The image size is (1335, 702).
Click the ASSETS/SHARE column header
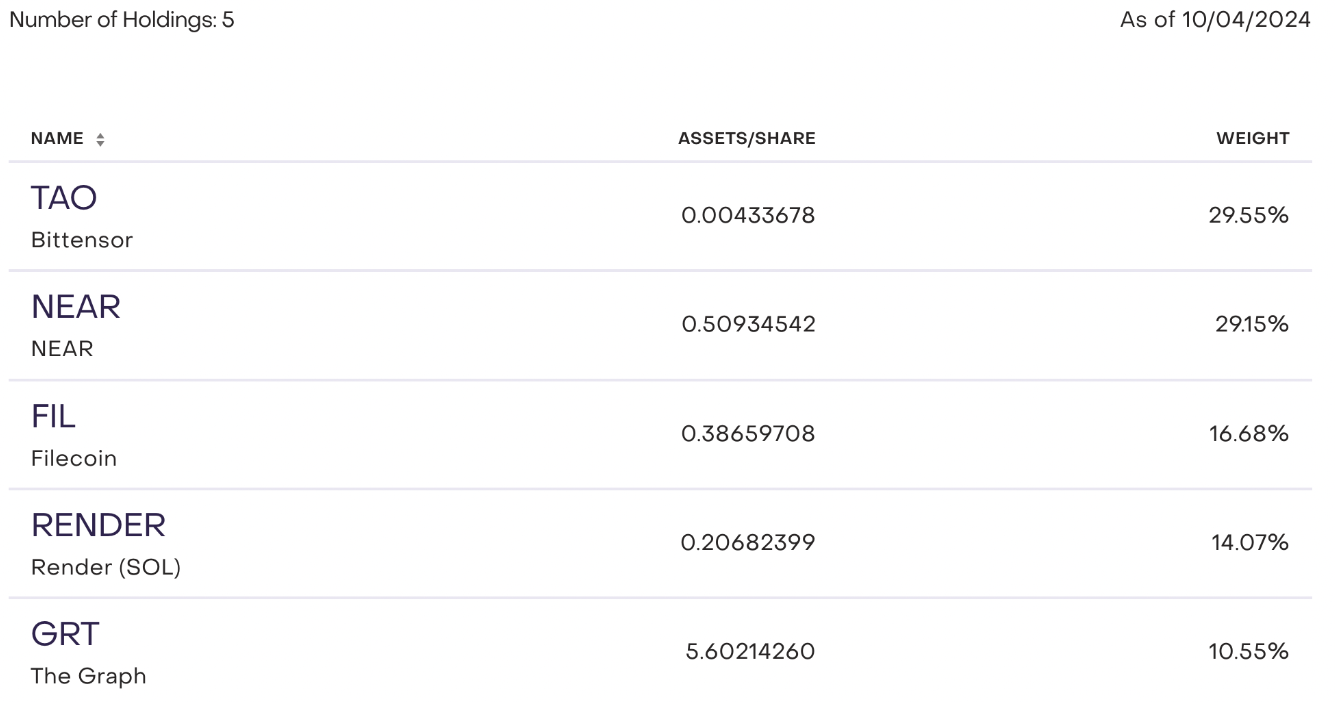(x=746, y=139)
